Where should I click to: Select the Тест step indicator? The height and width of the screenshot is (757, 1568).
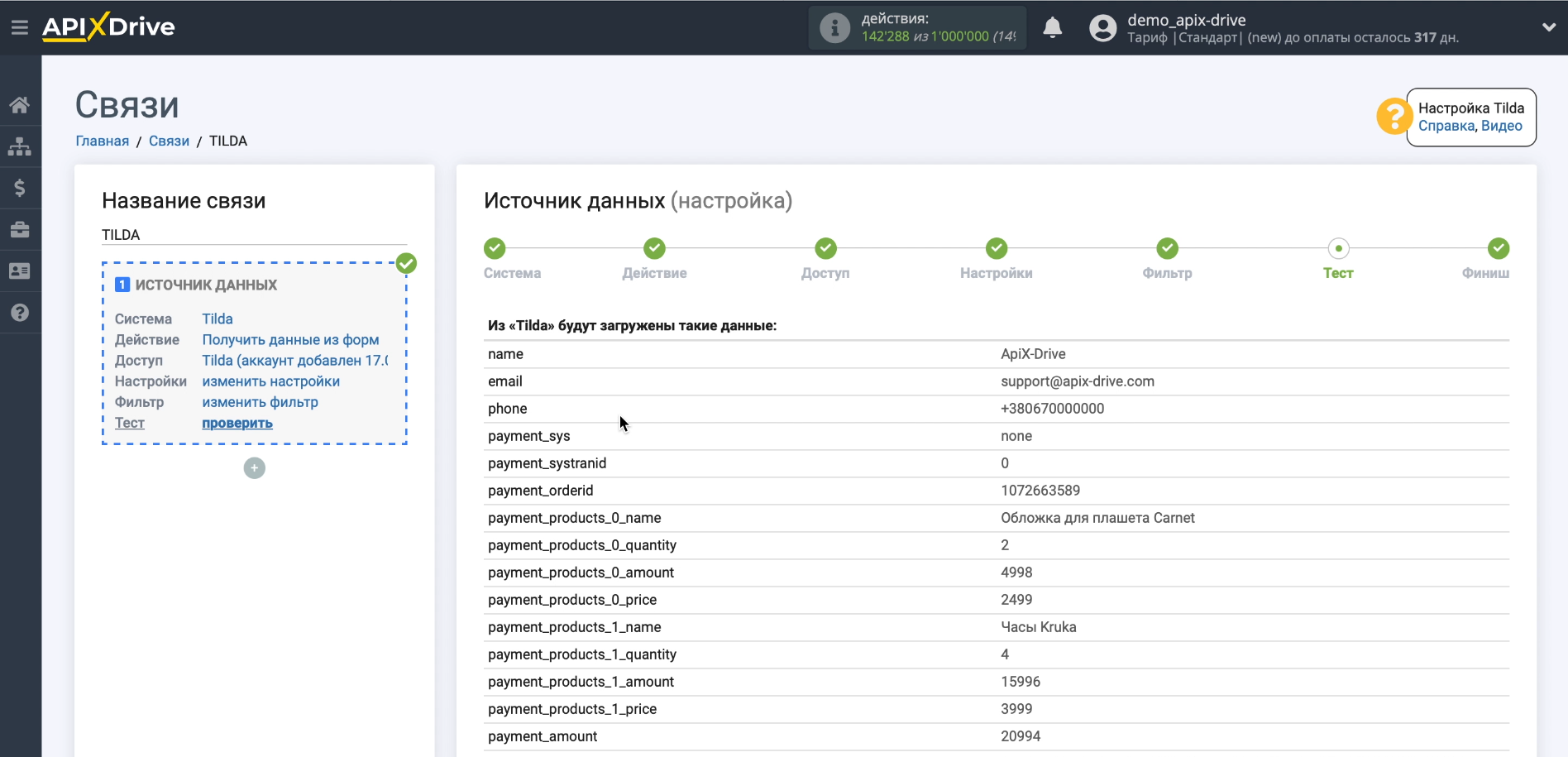pos(1338,248)
